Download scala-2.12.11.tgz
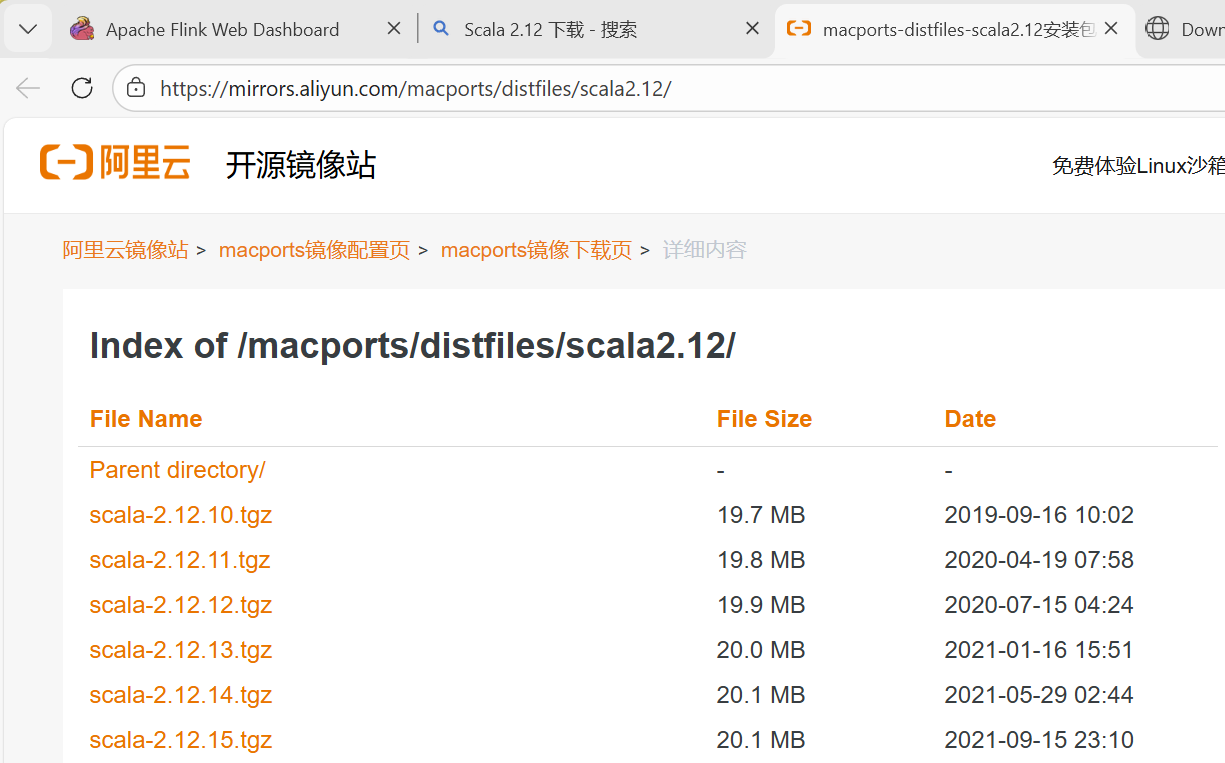Image resolution: width=1225 pixels, height=763 pixels. point(180,560)
